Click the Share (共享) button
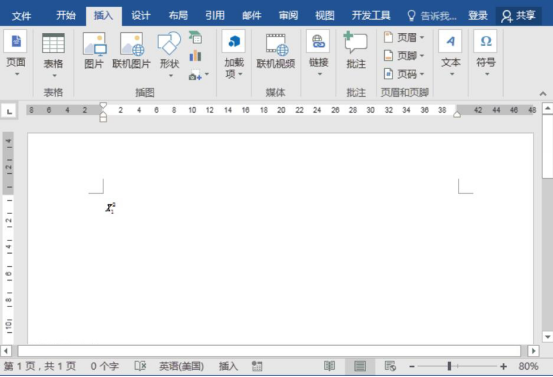This screenshot has height=377, width=553. pos(519,16)
